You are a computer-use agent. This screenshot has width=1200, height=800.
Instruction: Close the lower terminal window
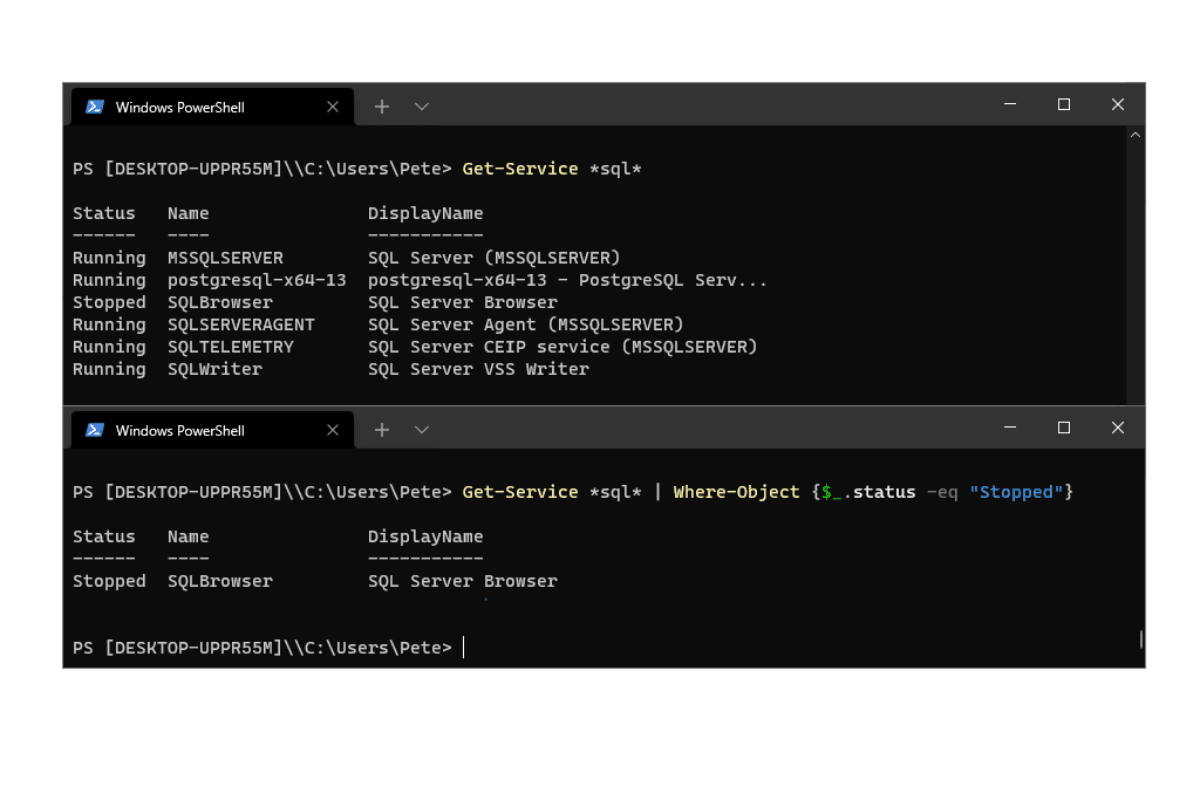click(x=1118, y=428)
